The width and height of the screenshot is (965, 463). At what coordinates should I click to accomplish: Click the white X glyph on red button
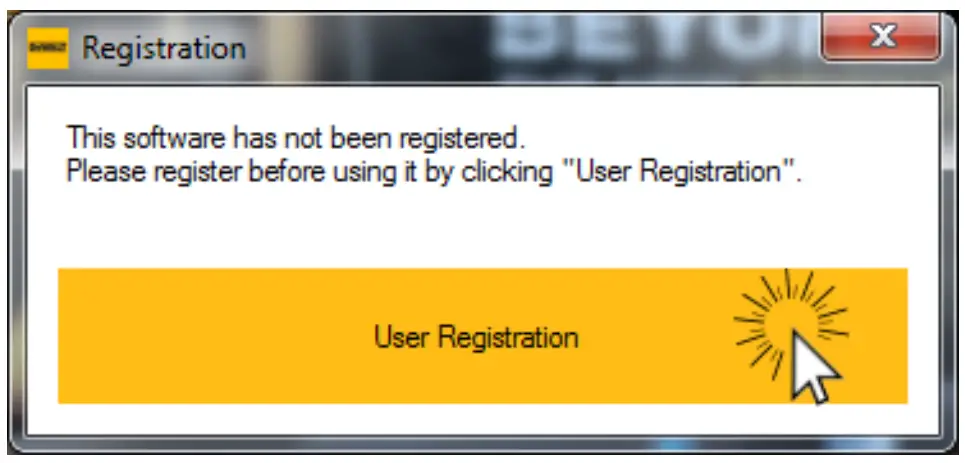click(884, 36)
